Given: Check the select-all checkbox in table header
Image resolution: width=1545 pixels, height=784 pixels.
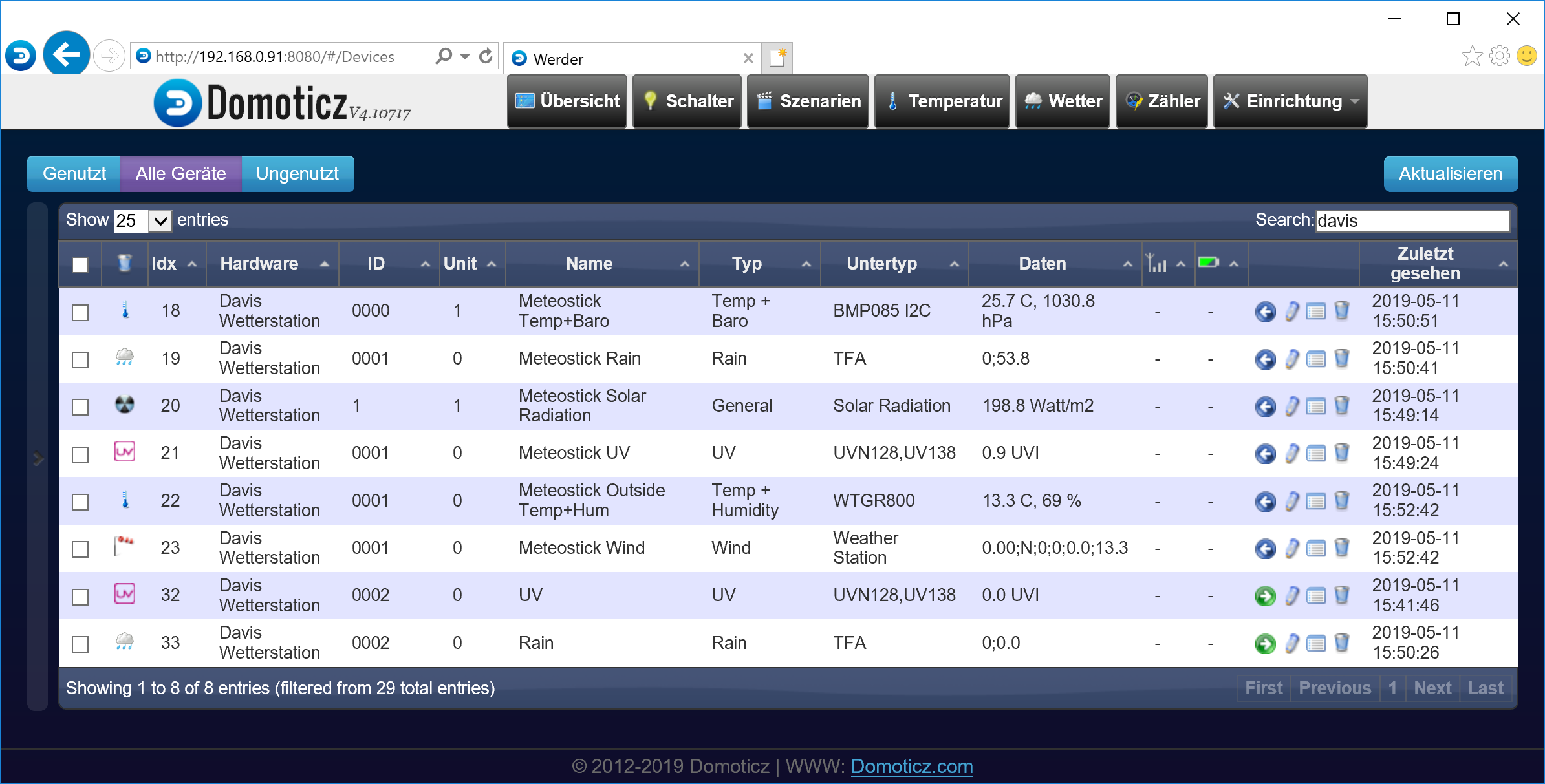Looking at the screenshot, I should tap(80, 265).
